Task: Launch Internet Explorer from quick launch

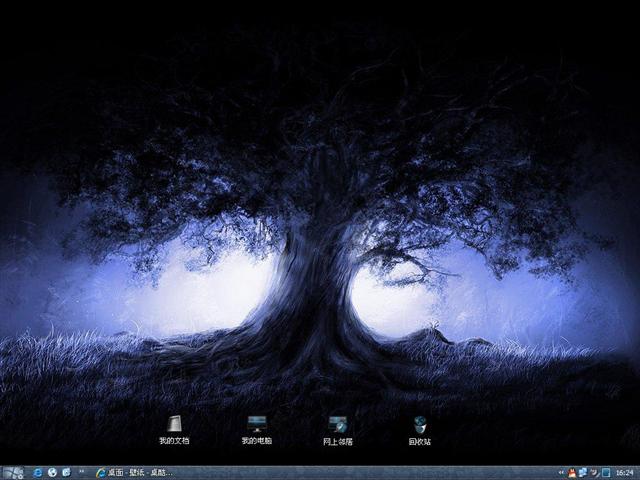Action: click(x=37, y=472)
